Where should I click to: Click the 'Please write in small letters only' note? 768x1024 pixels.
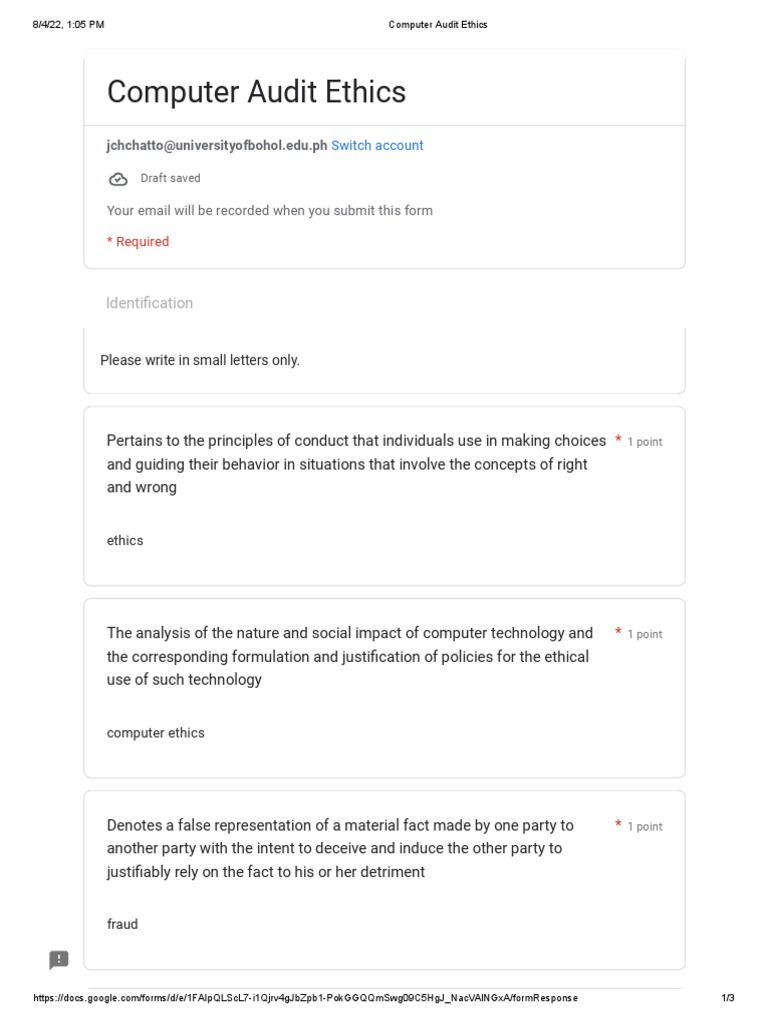(200, 360)
